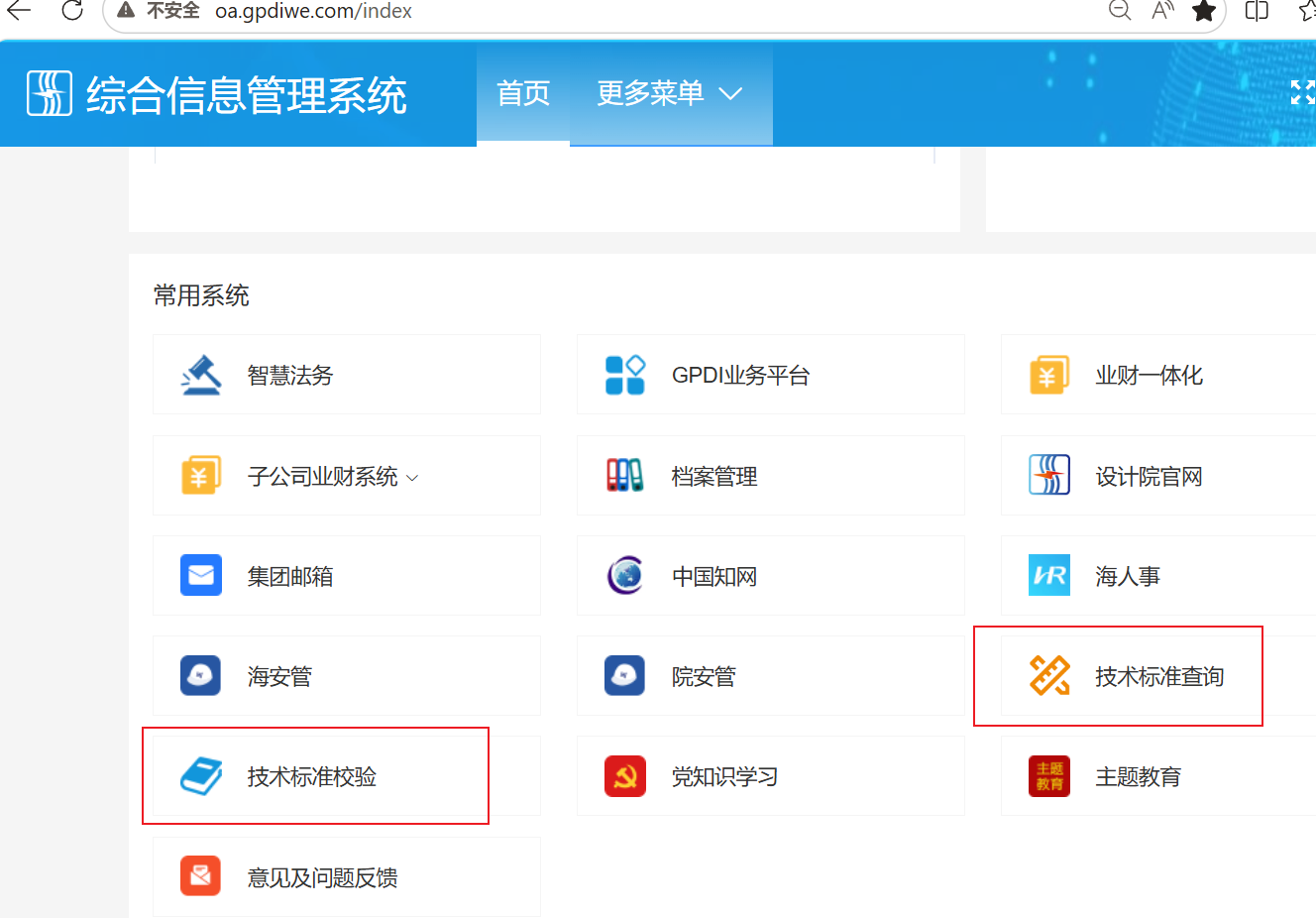This screenshot has height=918, width=1316.
Task: Click the browser back arrow
Action: coord(19,11)
